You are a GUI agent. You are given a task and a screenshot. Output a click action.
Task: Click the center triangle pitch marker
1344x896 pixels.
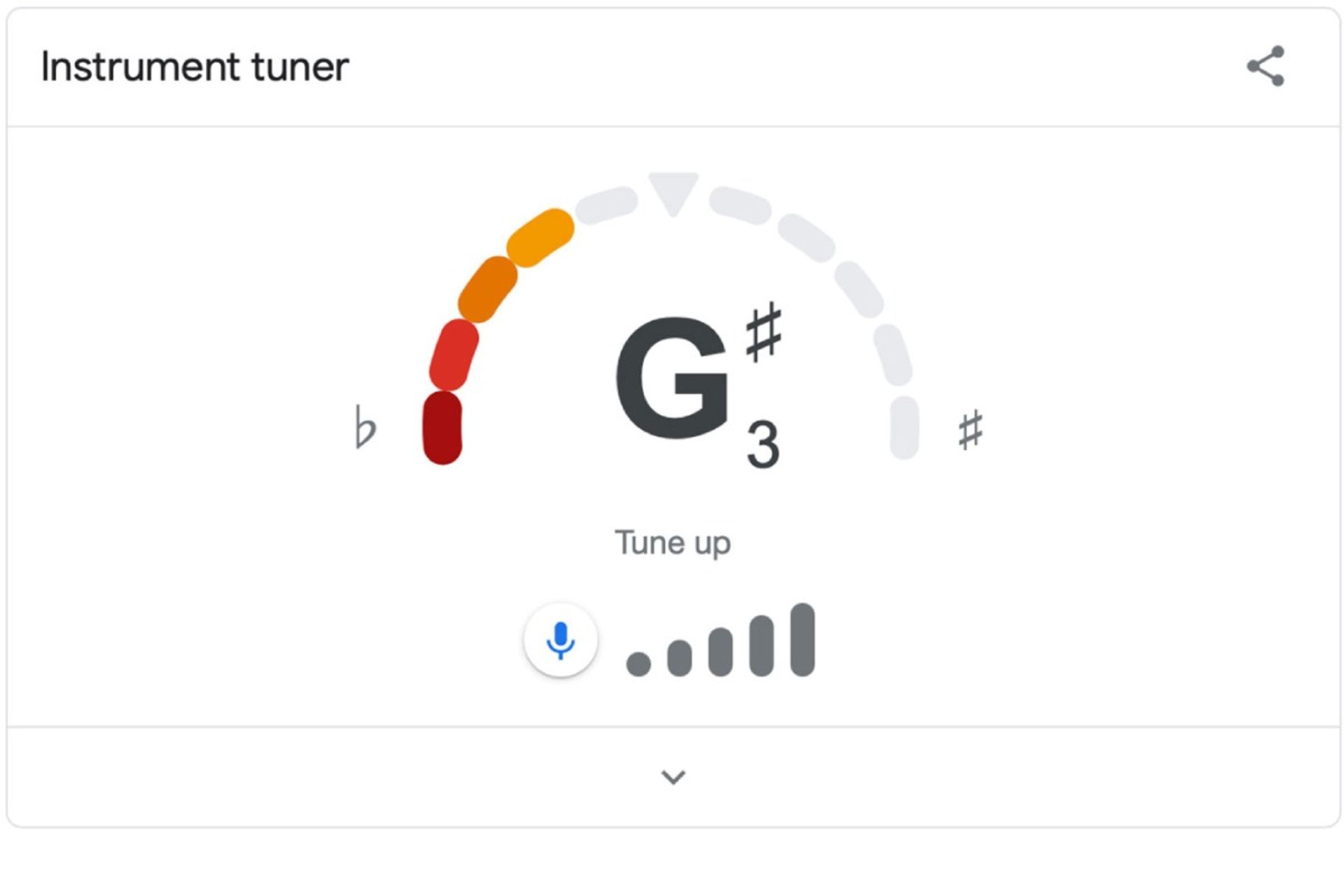(x=673, y=191)
